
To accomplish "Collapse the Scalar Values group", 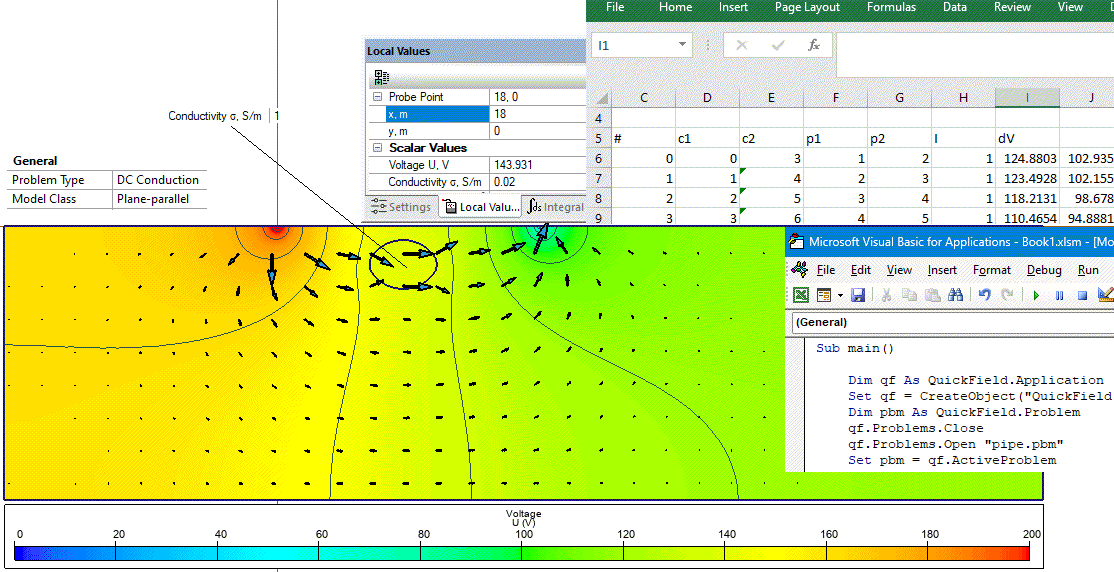I will click(377, 148).
